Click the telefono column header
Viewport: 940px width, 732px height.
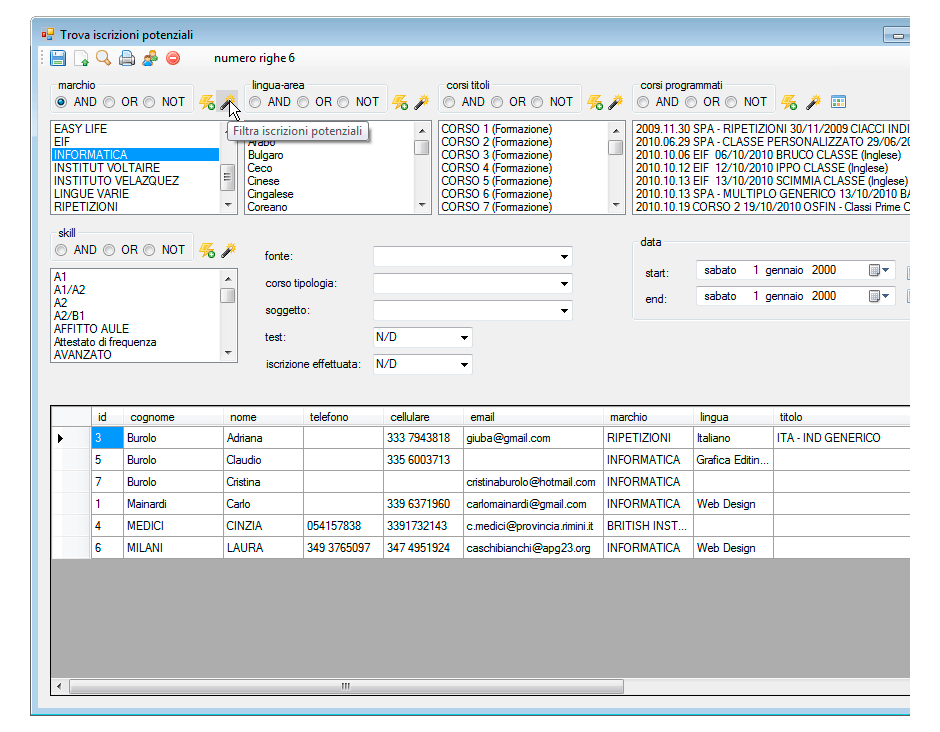pos(343,417)
